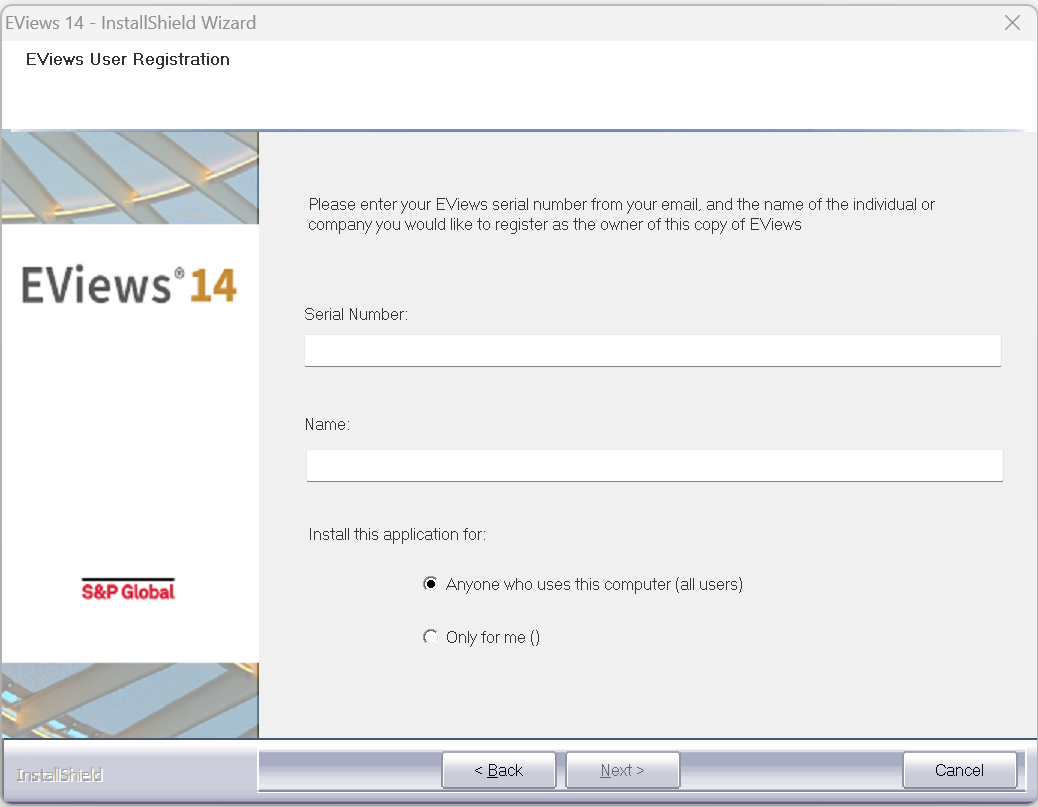Choose the 'Only for me' radio button
This screenshot has height=807, width=1038.
point(430,637)
